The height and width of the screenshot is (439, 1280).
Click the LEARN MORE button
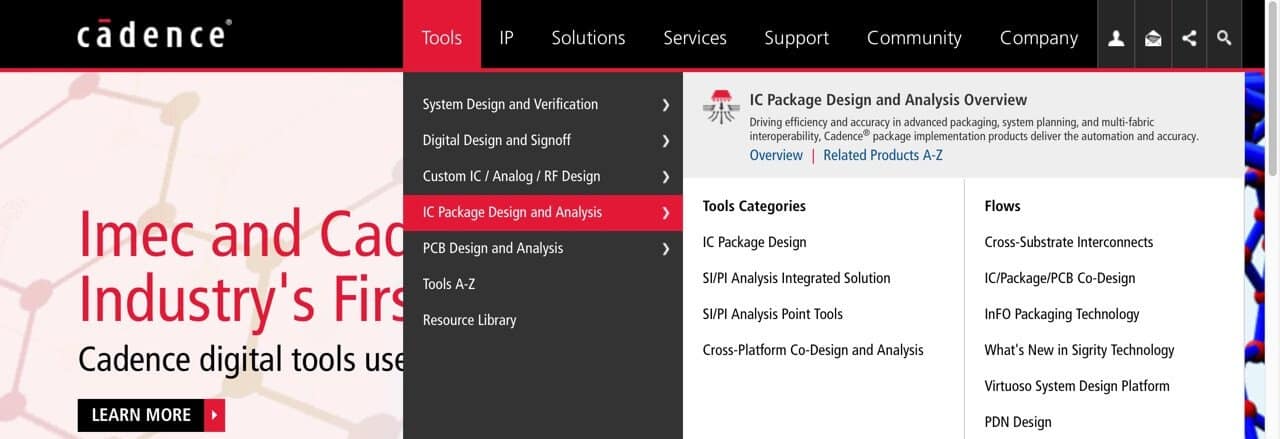[x=151, y=415]
